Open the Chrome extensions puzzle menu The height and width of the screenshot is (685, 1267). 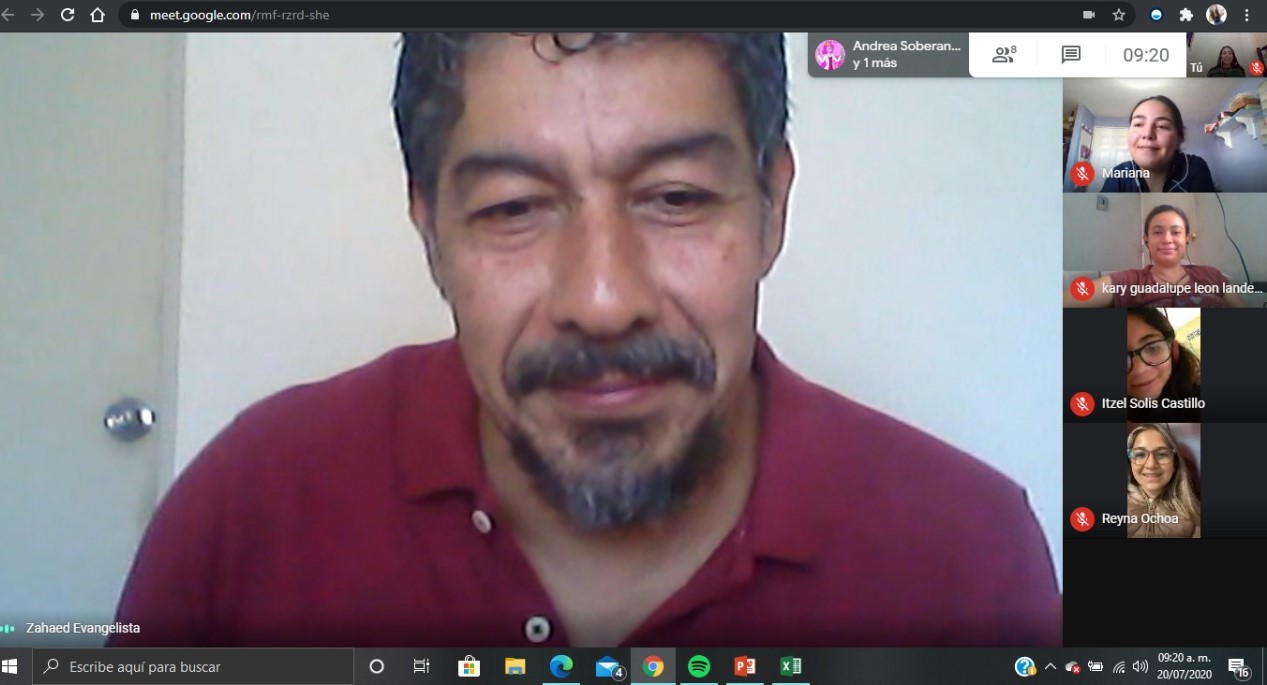coord(1187,15)
